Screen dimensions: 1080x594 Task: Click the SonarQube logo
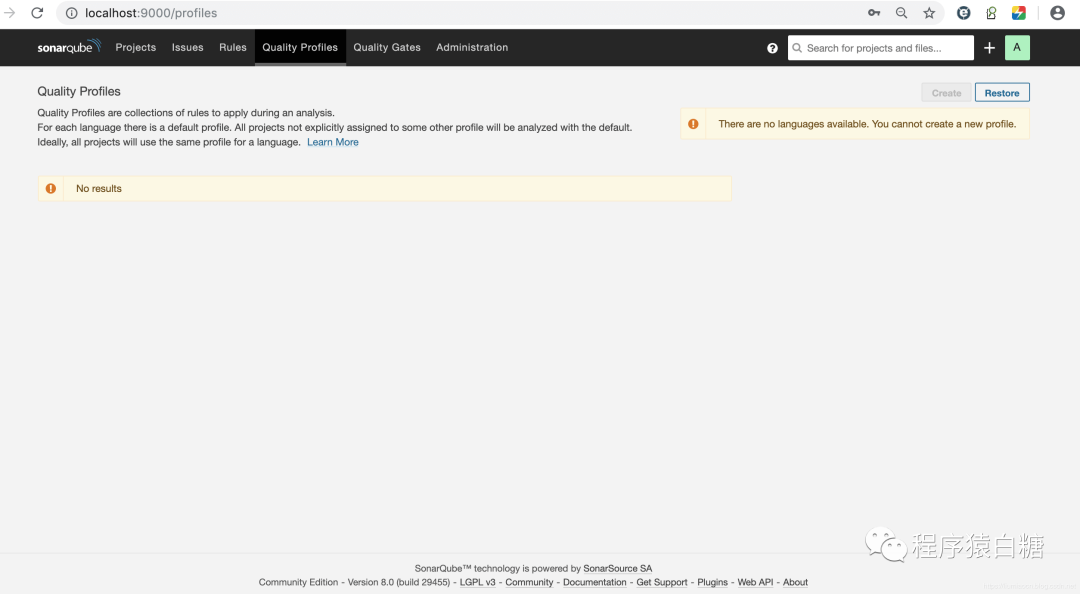click(69, 47)
